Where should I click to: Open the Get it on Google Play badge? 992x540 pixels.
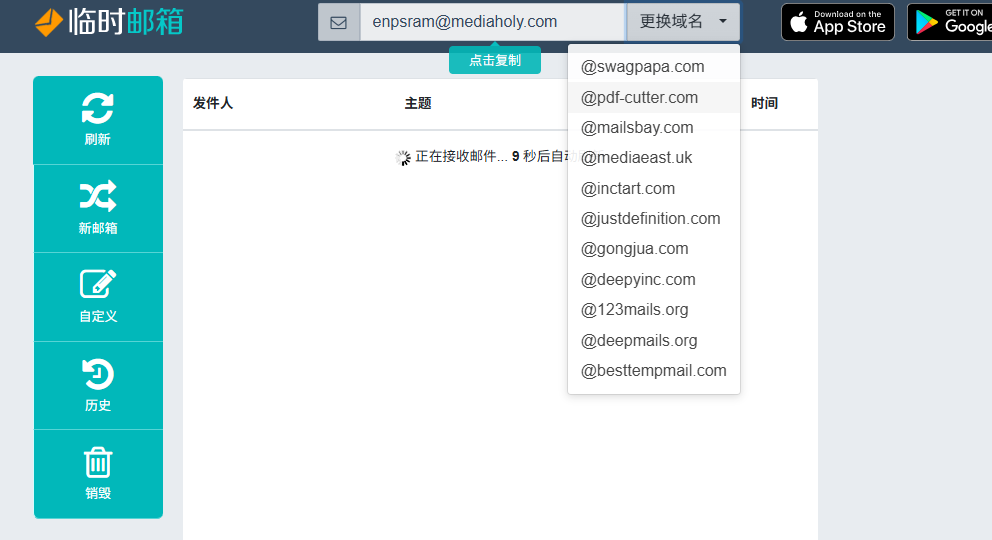[950, 22]
